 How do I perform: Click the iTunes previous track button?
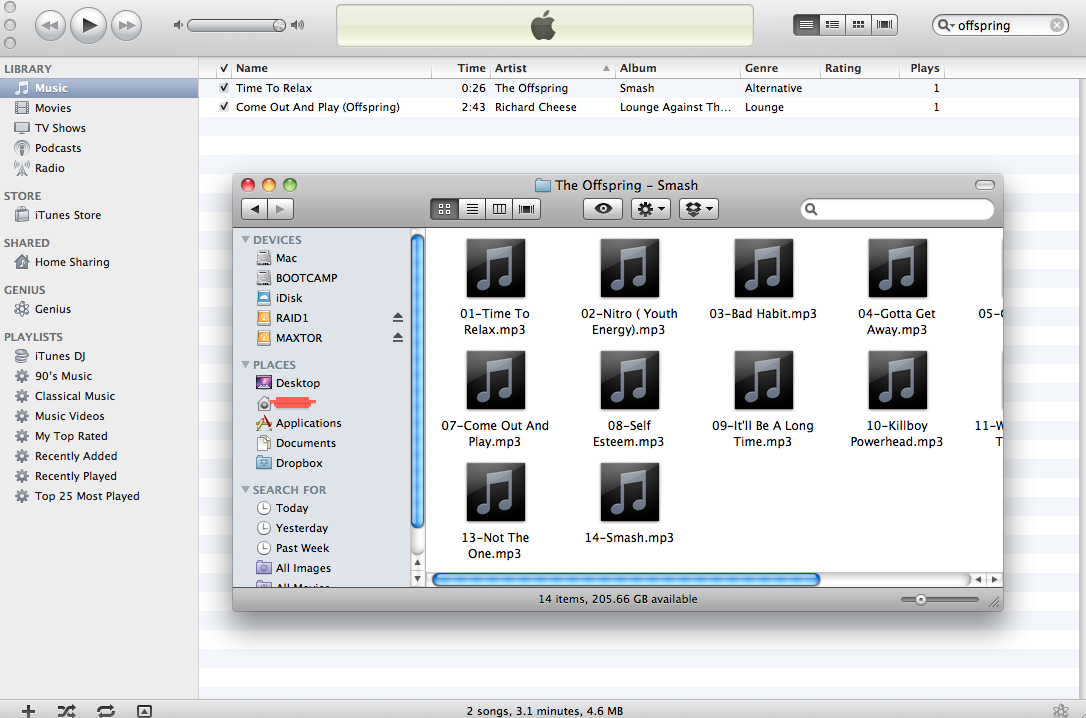pos(50,26)
